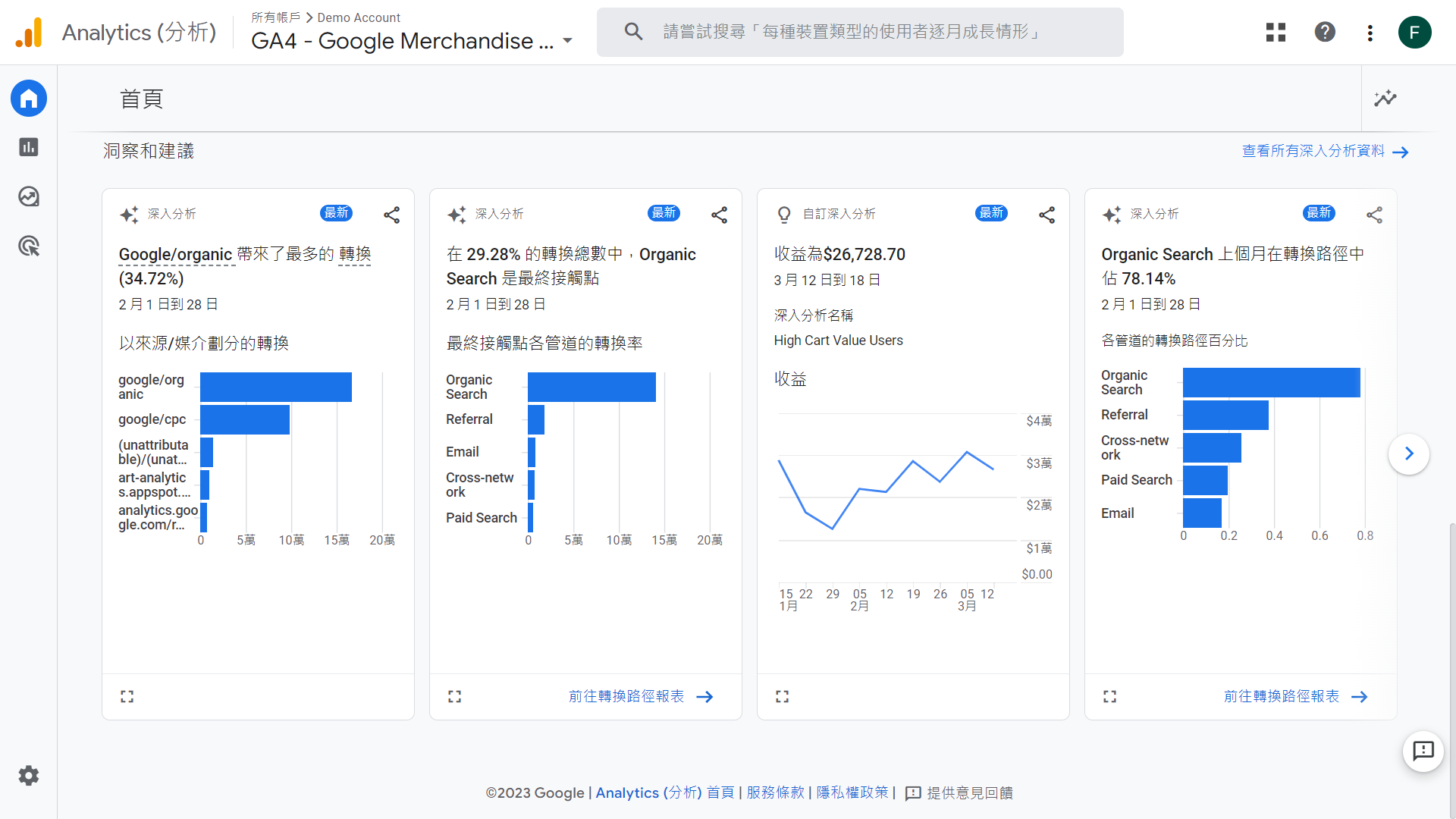Click the google/organic bar in the chart
1456x819 pixels.
(276, 387)
